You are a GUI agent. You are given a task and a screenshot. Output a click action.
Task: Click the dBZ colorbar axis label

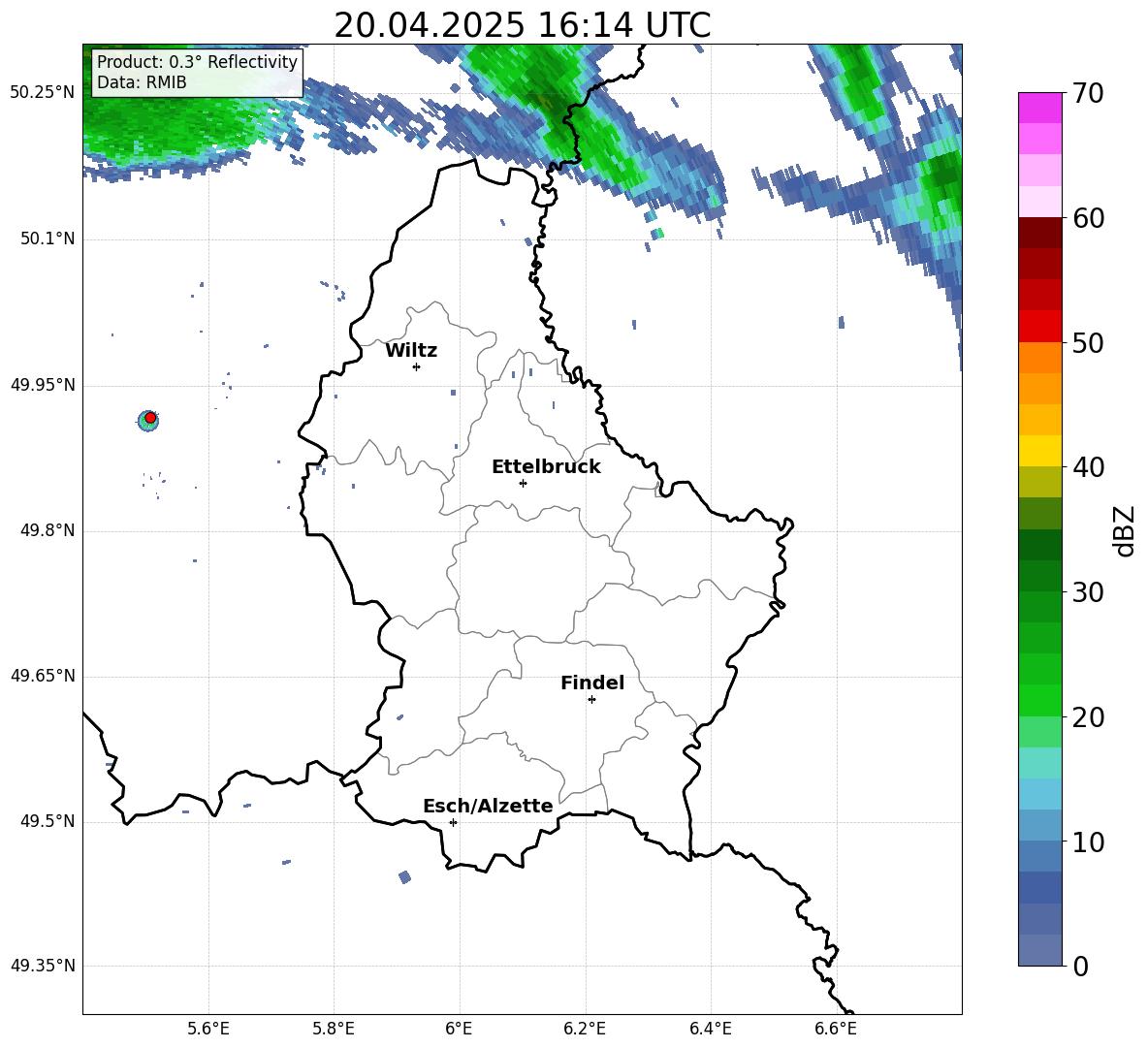pos(1125,530)
